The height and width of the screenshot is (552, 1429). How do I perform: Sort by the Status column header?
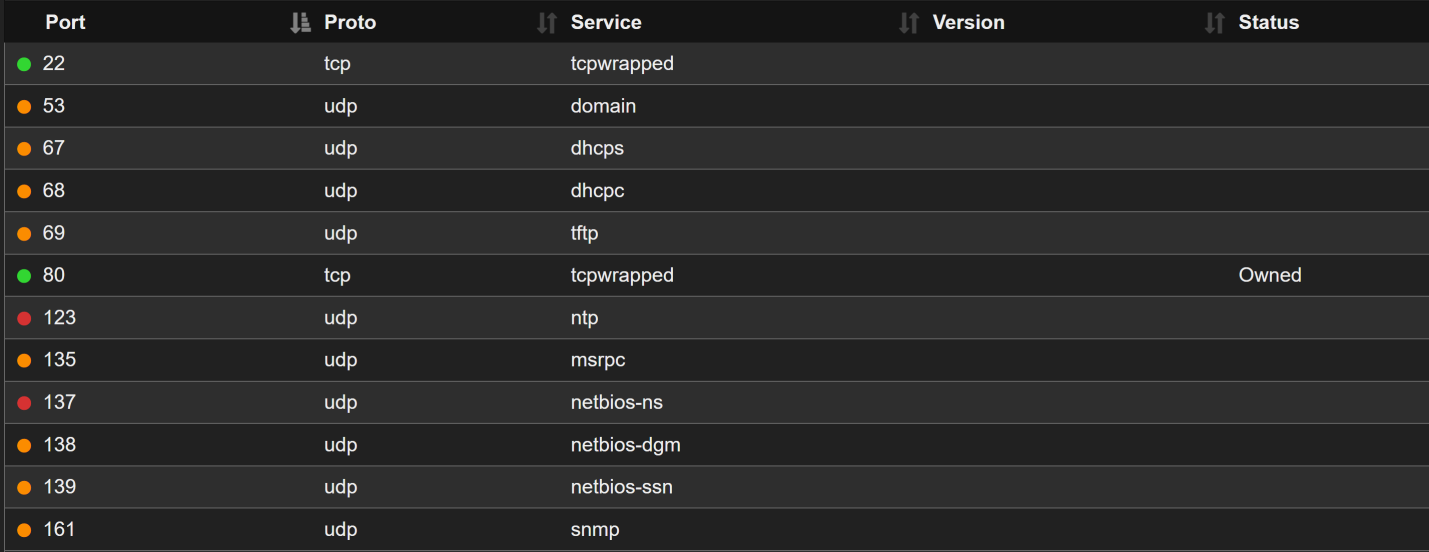(x=1268, y=22)
